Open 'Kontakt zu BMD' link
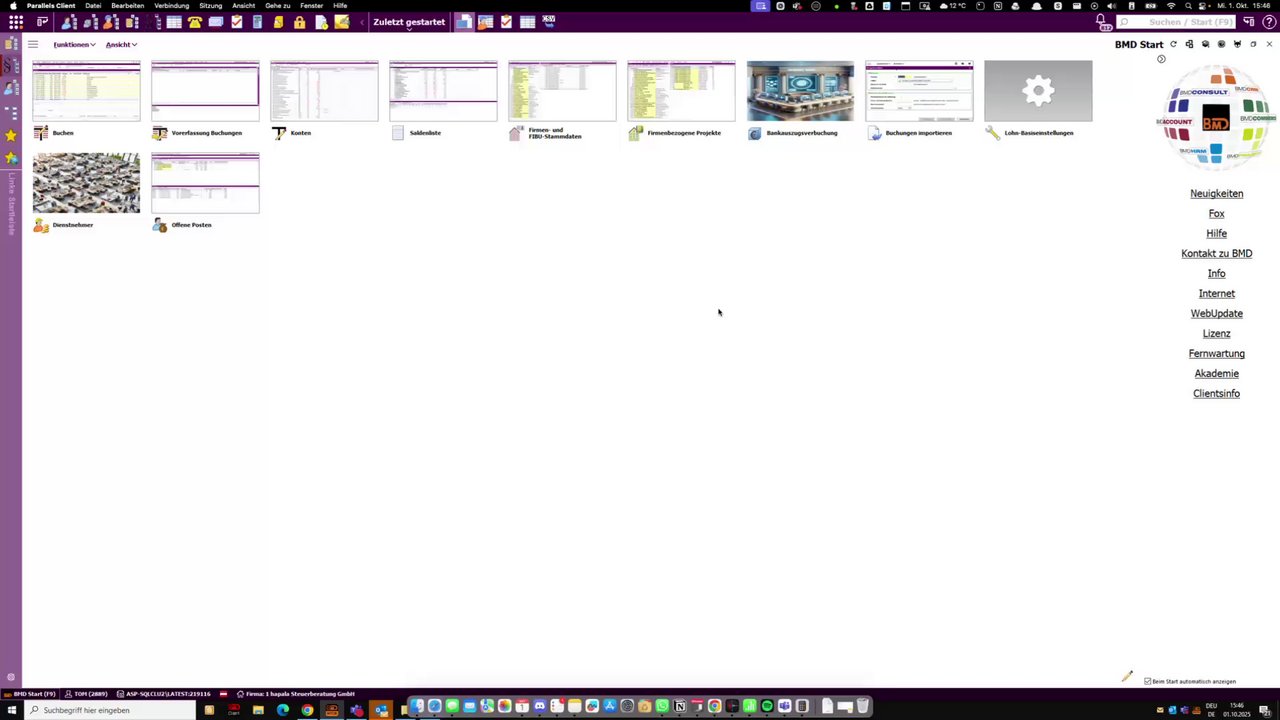Image resolution: width=1280 pixels, height=720 pixels. point(1216,254)
